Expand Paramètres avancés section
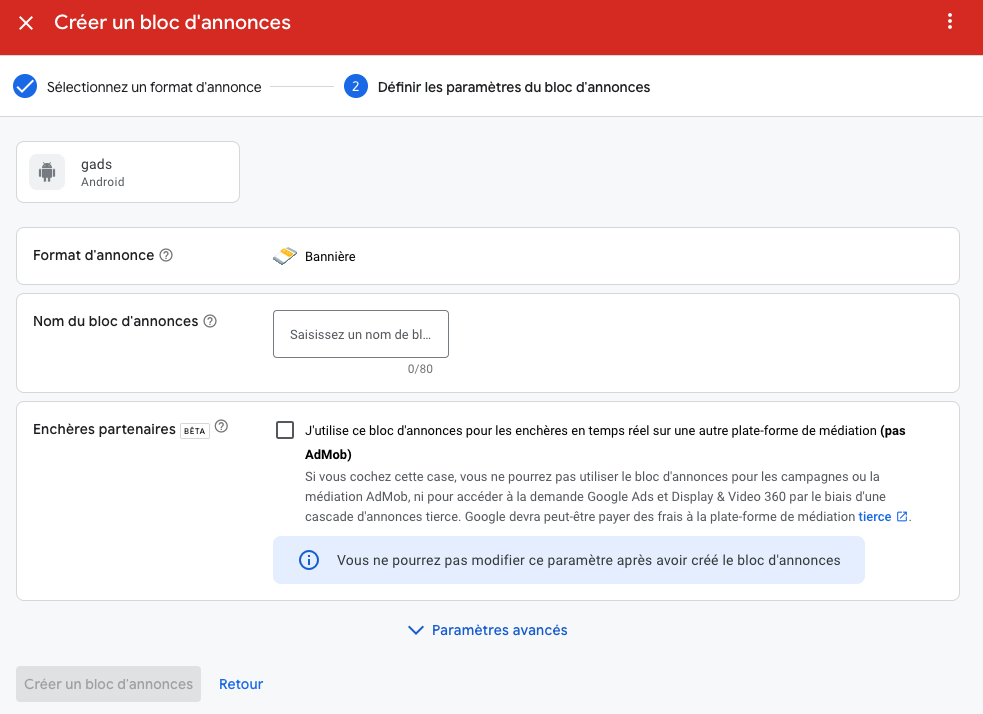Screen dimensions: 983x714 point(487,630)
